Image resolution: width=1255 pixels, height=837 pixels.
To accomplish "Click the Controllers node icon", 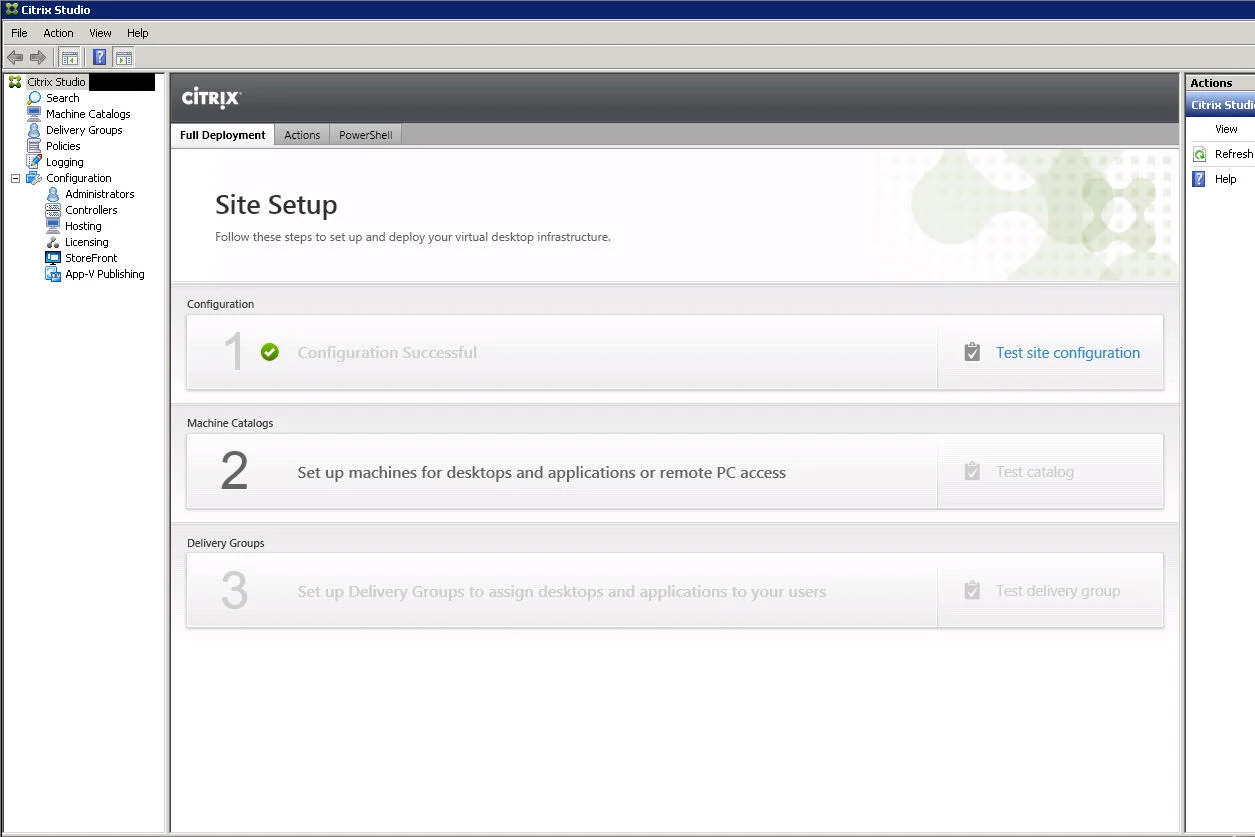I will point(53,210).
